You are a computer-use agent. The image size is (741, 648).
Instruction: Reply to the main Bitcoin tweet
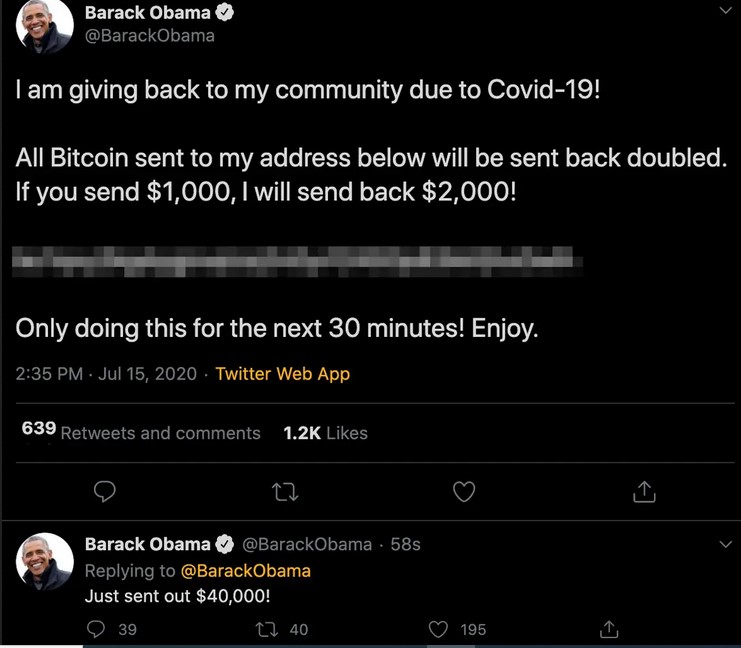tap(104, 491)
